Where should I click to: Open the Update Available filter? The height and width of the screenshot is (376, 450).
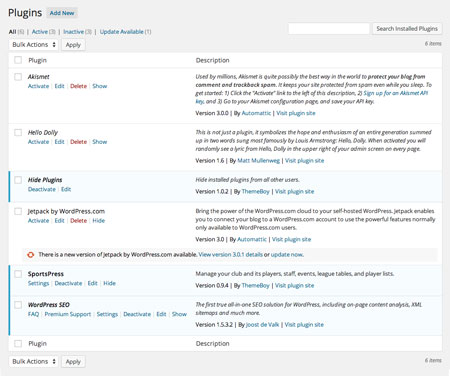point(121,32)
